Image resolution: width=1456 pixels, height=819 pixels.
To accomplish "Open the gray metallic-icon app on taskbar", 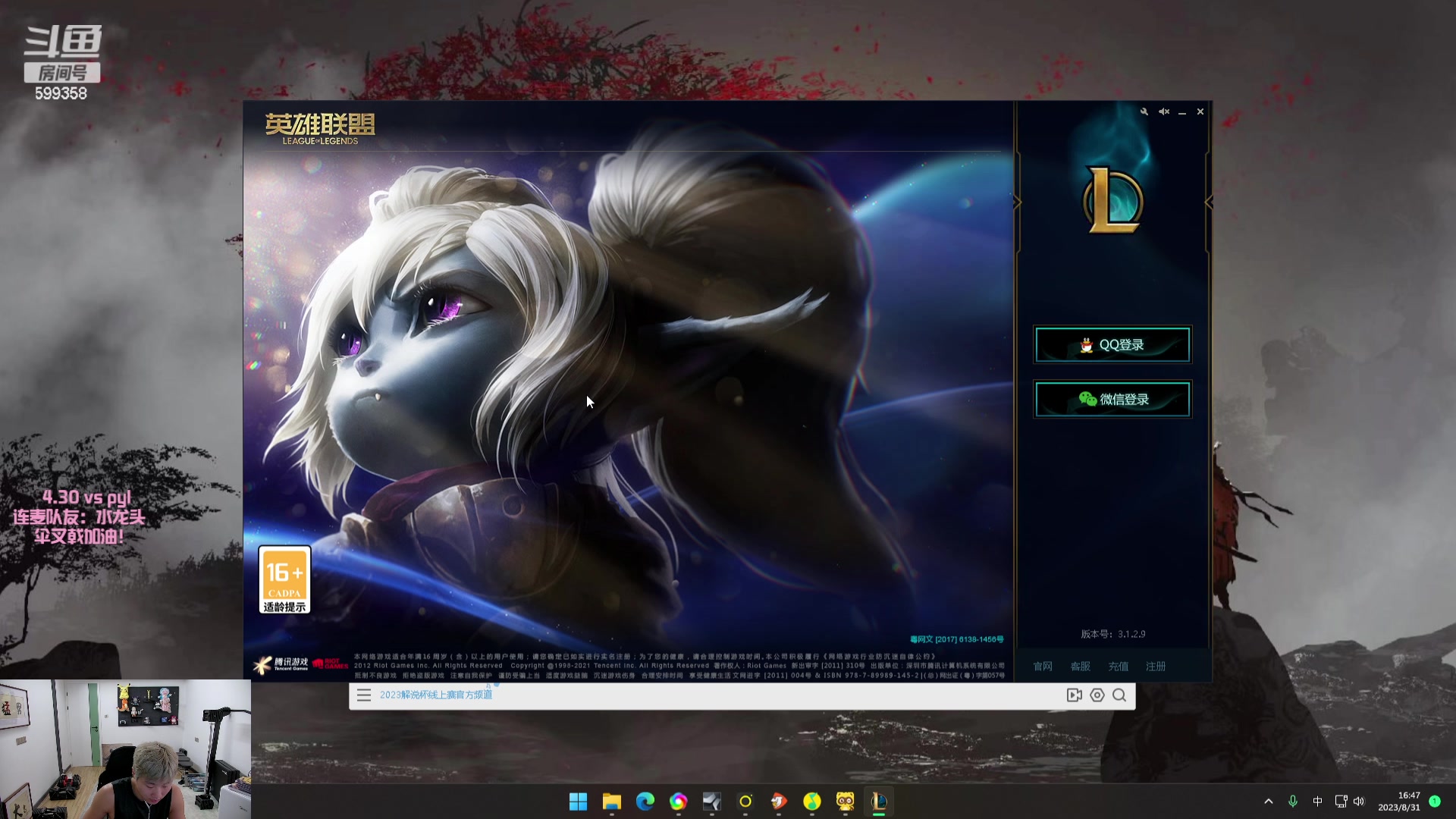I will [712, 802].
